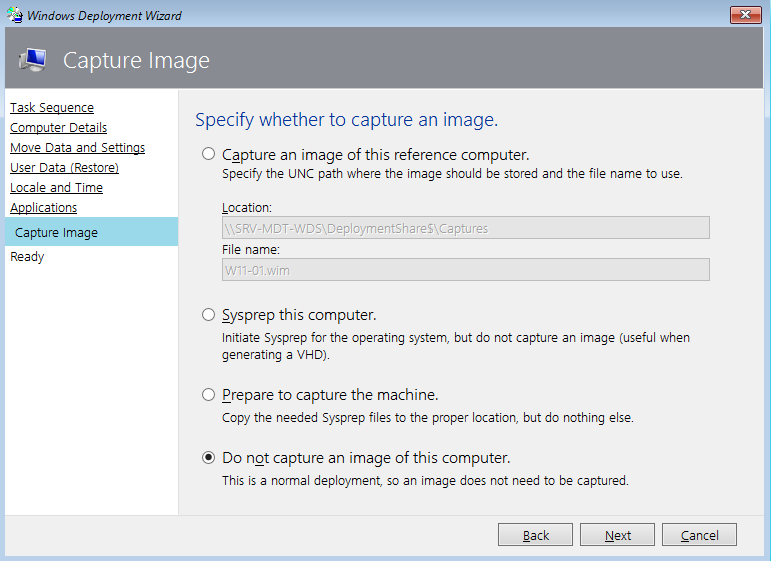Click the 'Specify whether to capture an image' heading

[347, 119]
